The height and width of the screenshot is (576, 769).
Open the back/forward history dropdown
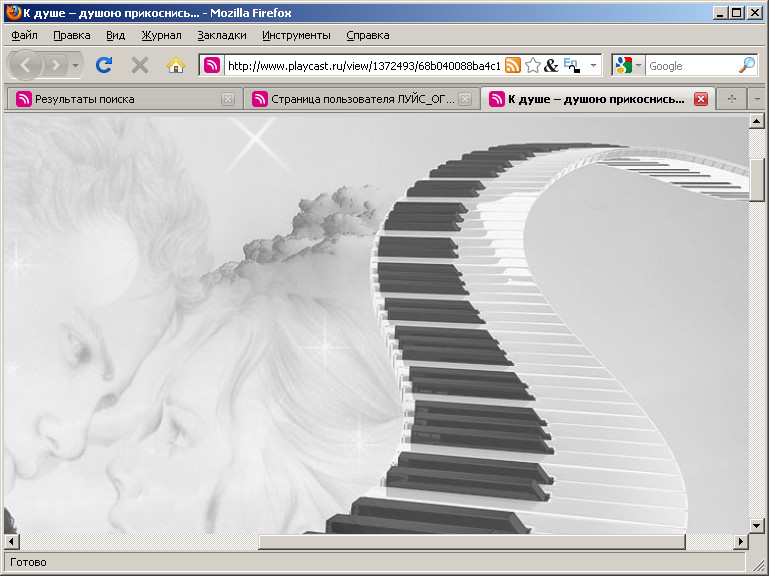point(76,65)
